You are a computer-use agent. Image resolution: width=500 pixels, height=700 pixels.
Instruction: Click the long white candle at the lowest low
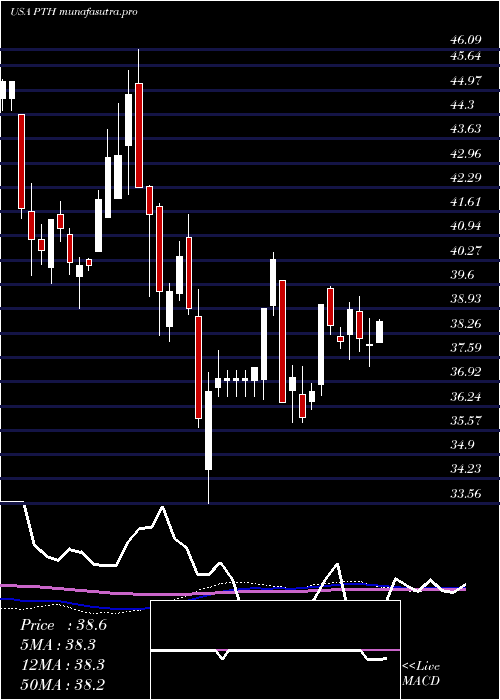pyautogui.click(x=208, y=430)
